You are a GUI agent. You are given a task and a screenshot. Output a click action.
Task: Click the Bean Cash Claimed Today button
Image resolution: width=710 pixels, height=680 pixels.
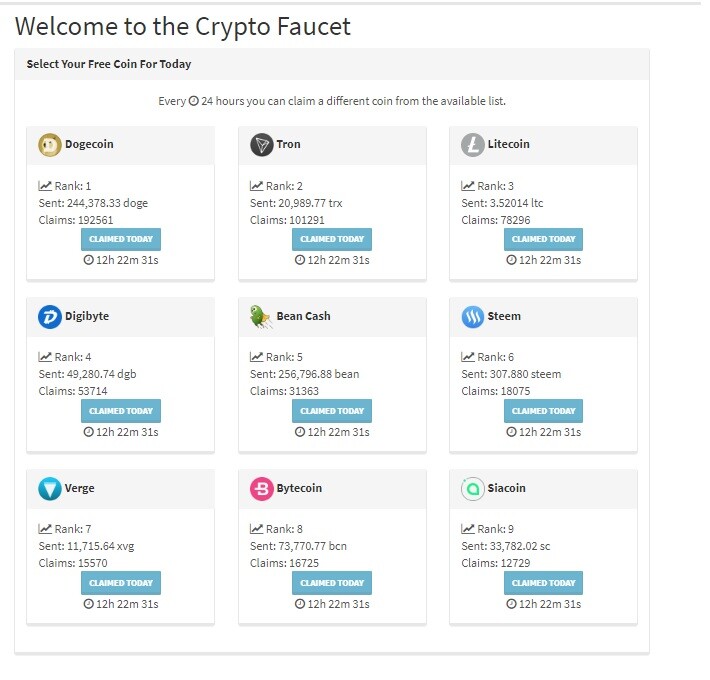tap(332, 411)
